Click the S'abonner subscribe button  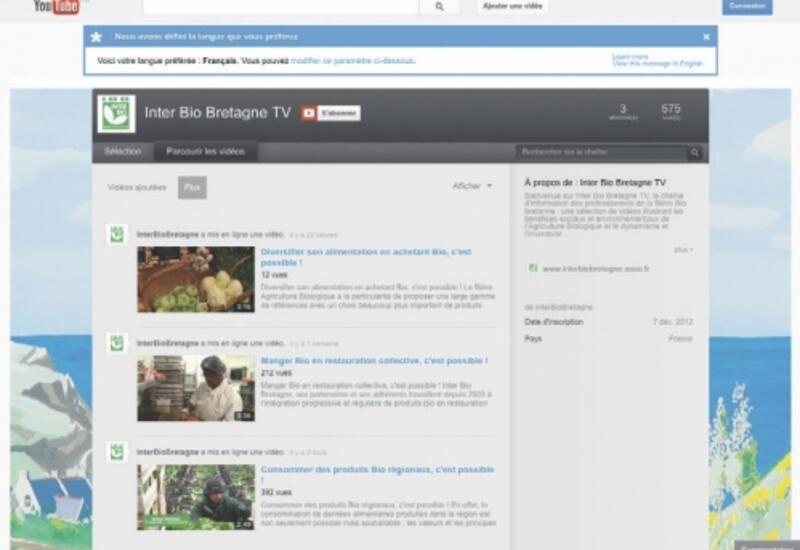331,113
